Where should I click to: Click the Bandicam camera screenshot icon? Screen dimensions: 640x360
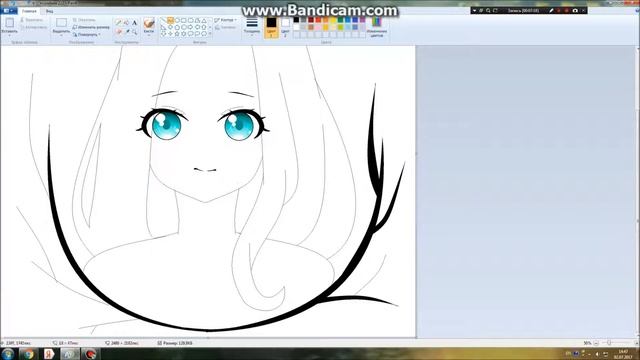pyautogui.click(x=575, y=11)
